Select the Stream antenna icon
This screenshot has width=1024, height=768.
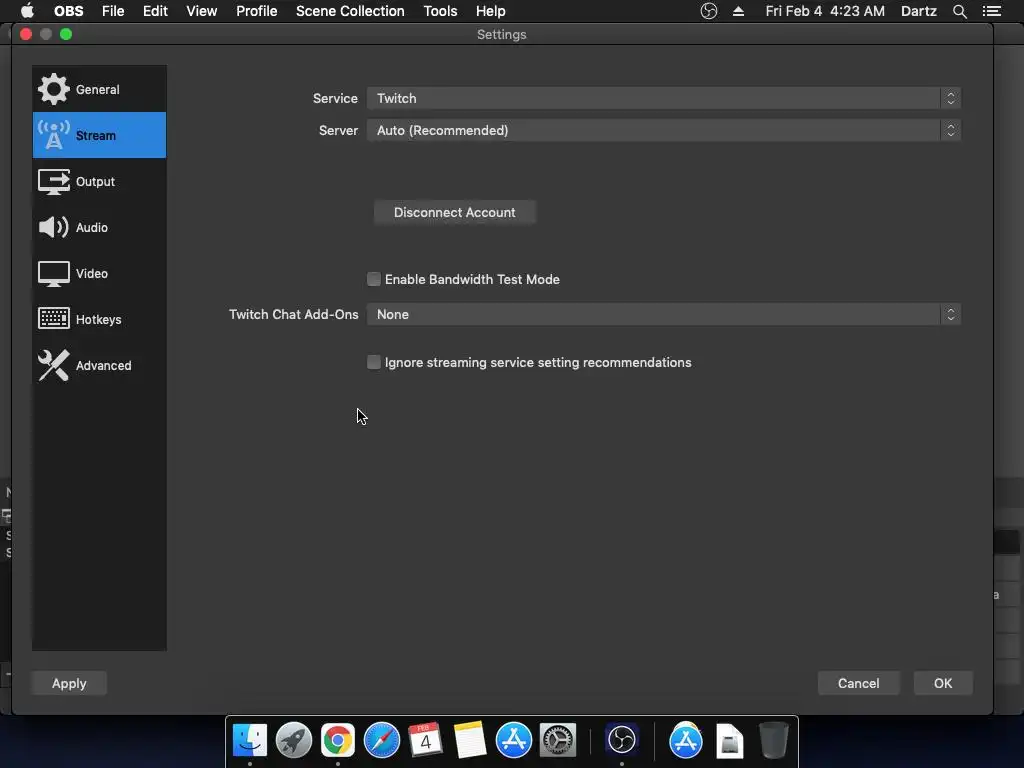[54, 135]
